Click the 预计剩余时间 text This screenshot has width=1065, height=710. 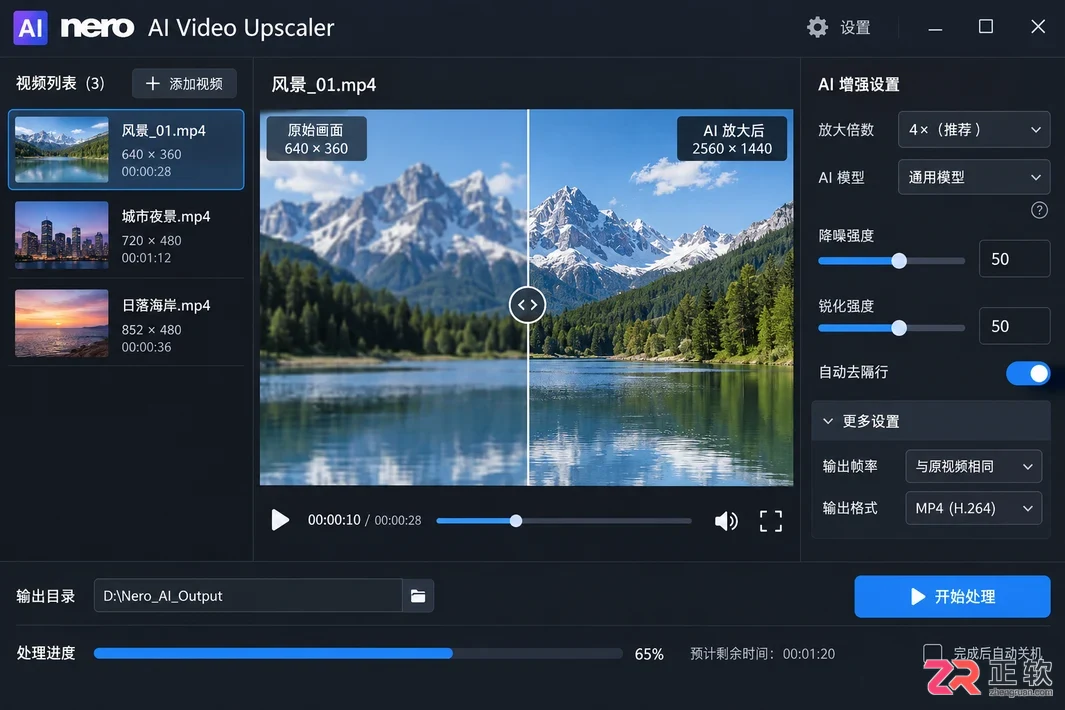point(763,654)
